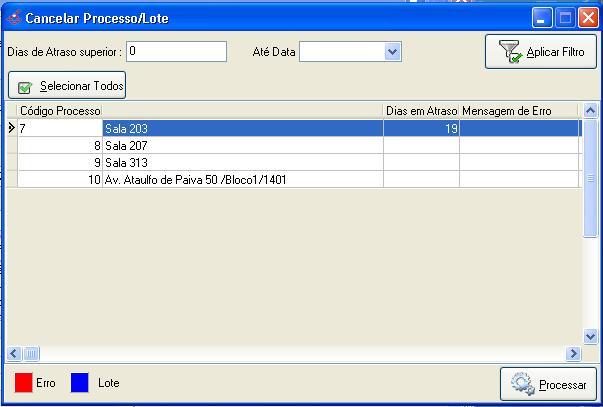Click the Código Processo column header
603x407 pixels.
click(x=60, y=111)
